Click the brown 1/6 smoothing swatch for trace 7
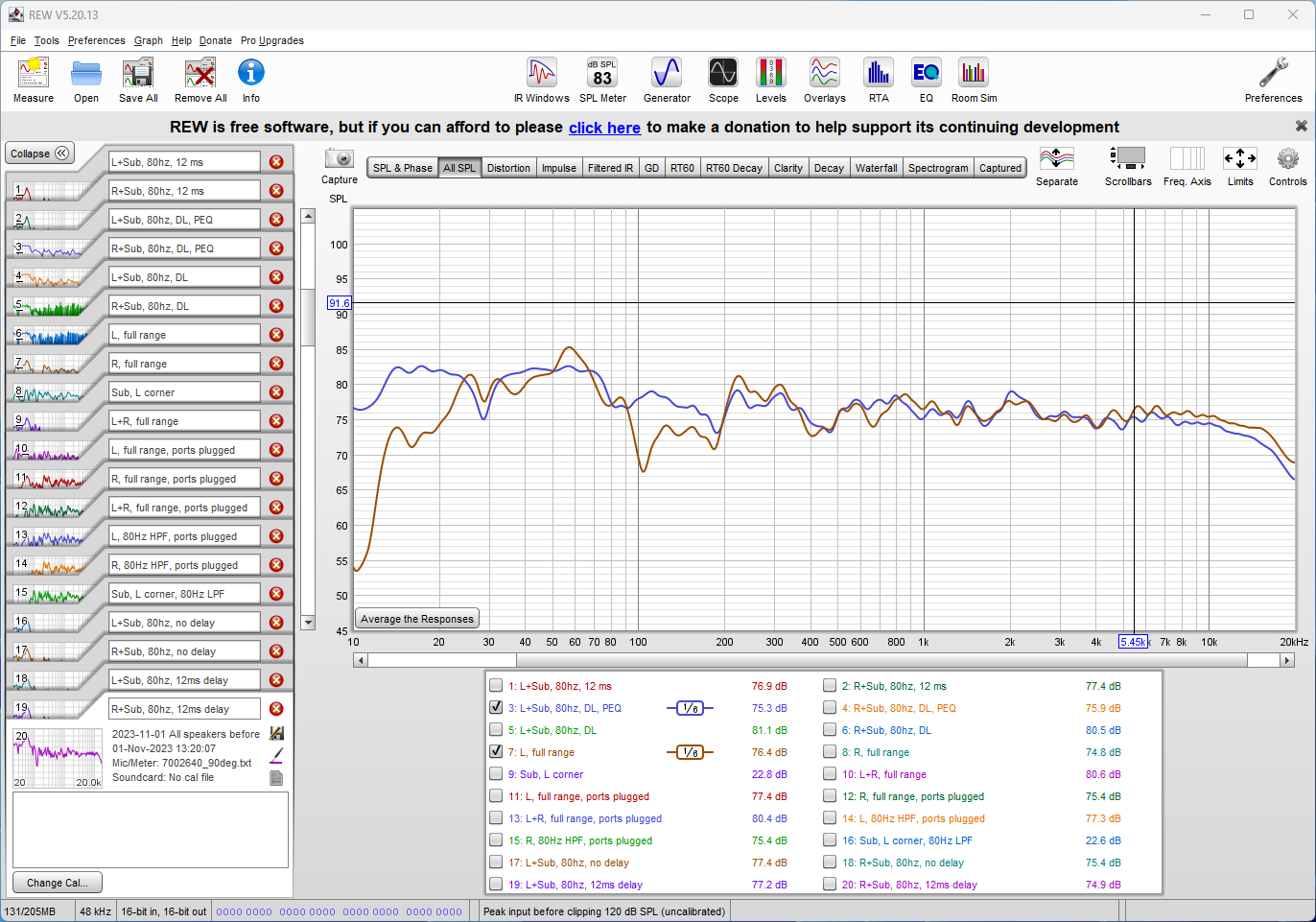 (690, 752)
